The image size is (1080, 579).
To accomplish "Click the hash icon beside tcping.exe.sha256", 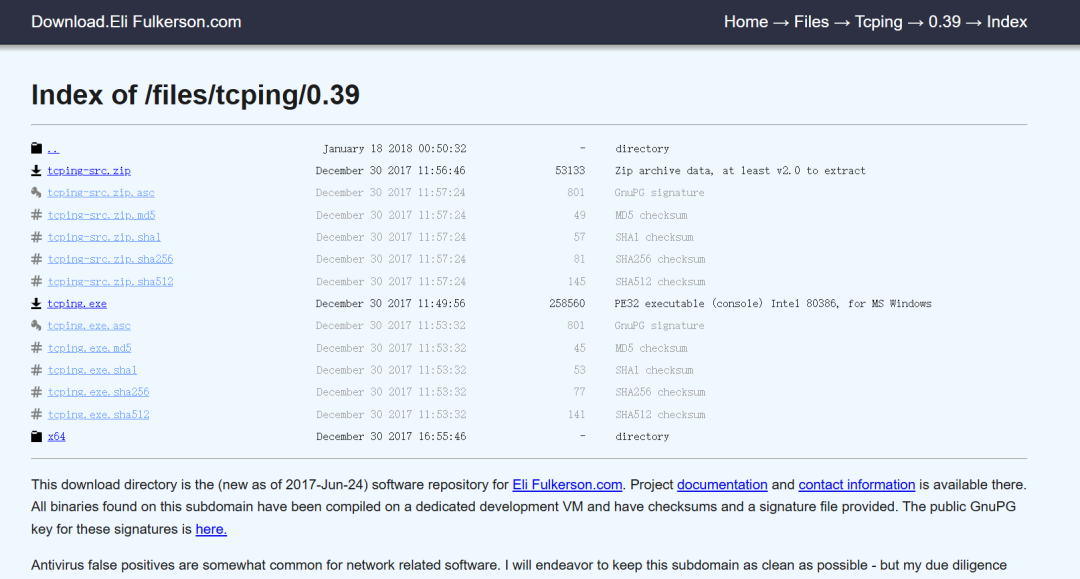I will tap(37, 392).
